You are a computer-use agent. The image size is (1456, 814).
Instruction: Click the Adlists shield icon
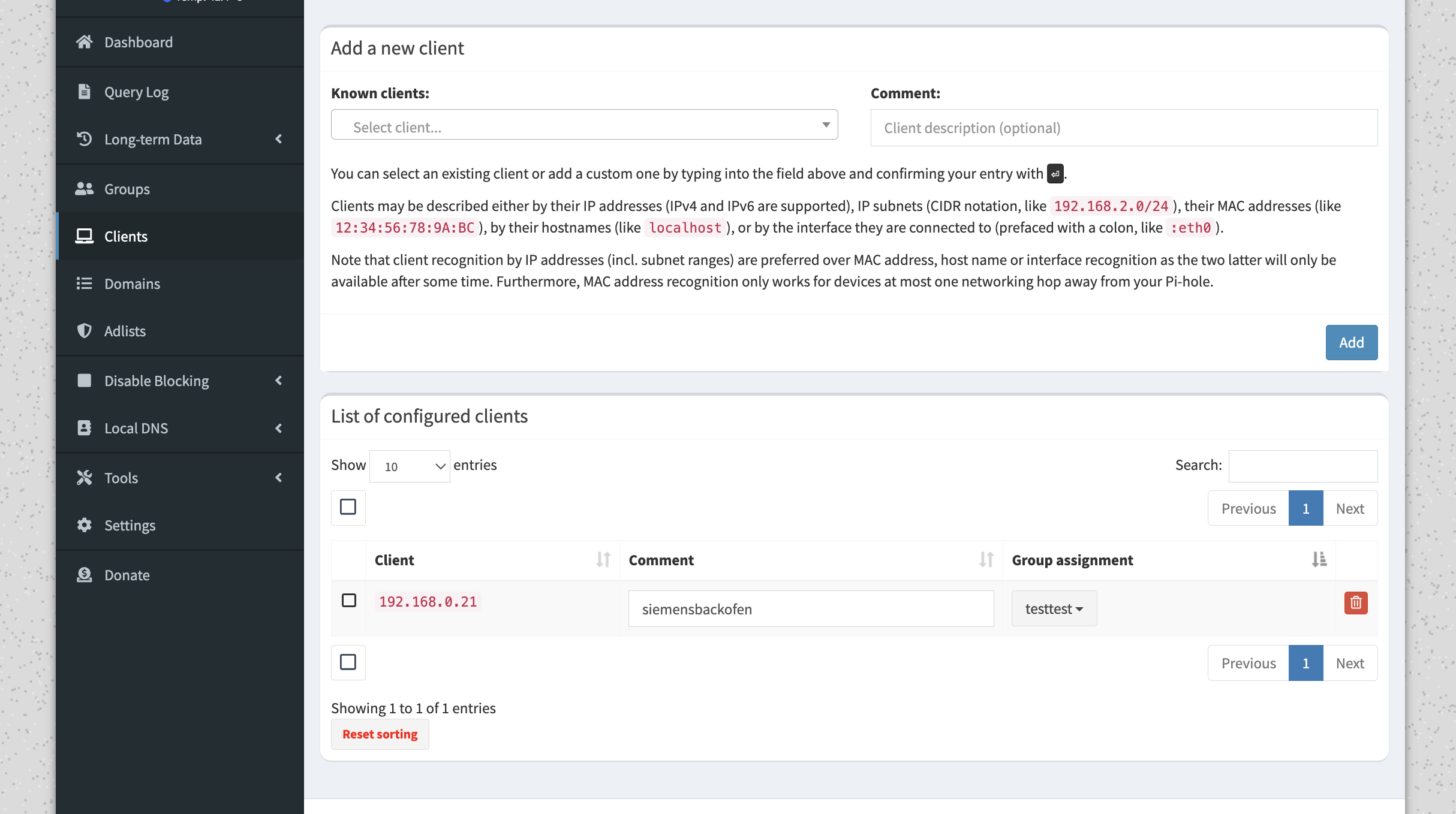pyautogui.click(x=85, y=331)
